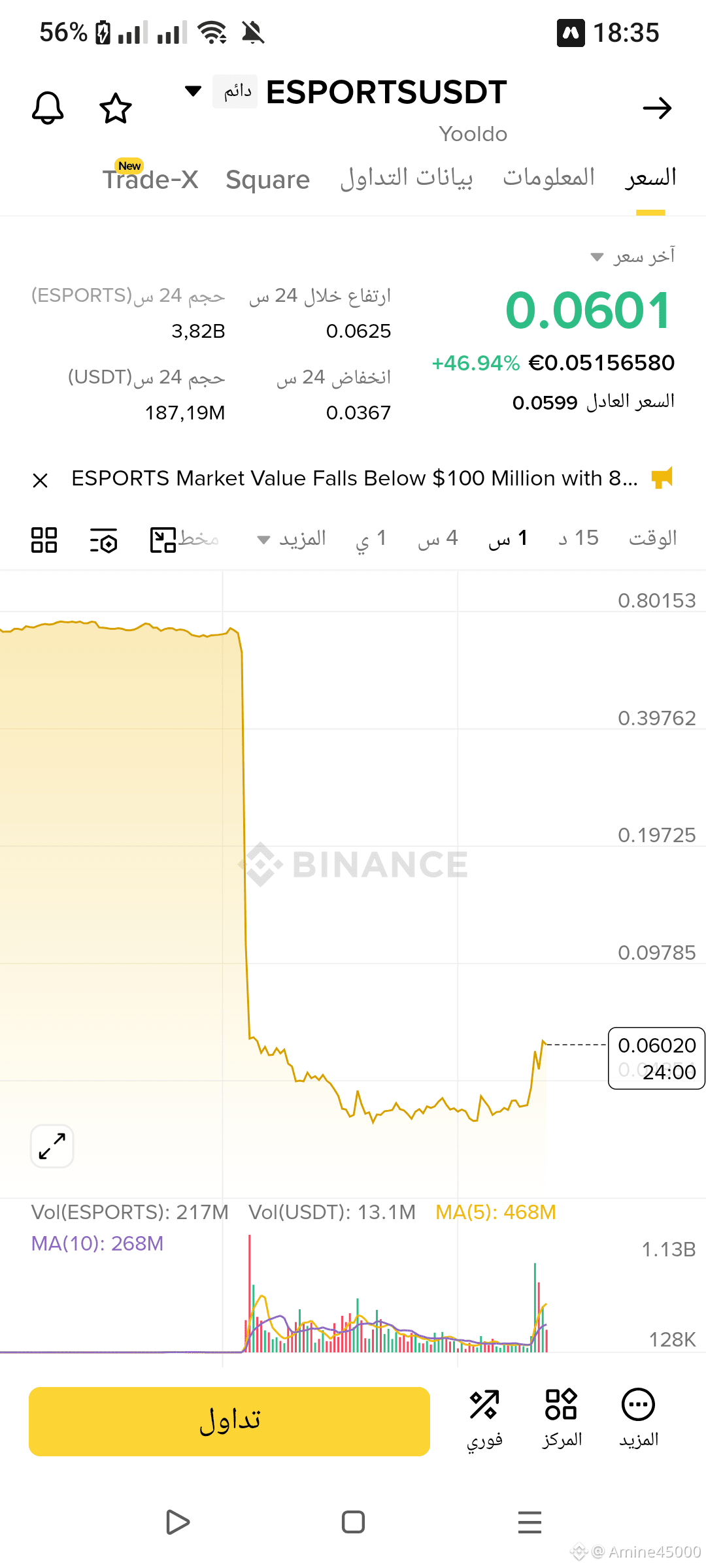Open the ESPORTS Market Value news headline
The image size is (706, 1568).
pos(354,478)
